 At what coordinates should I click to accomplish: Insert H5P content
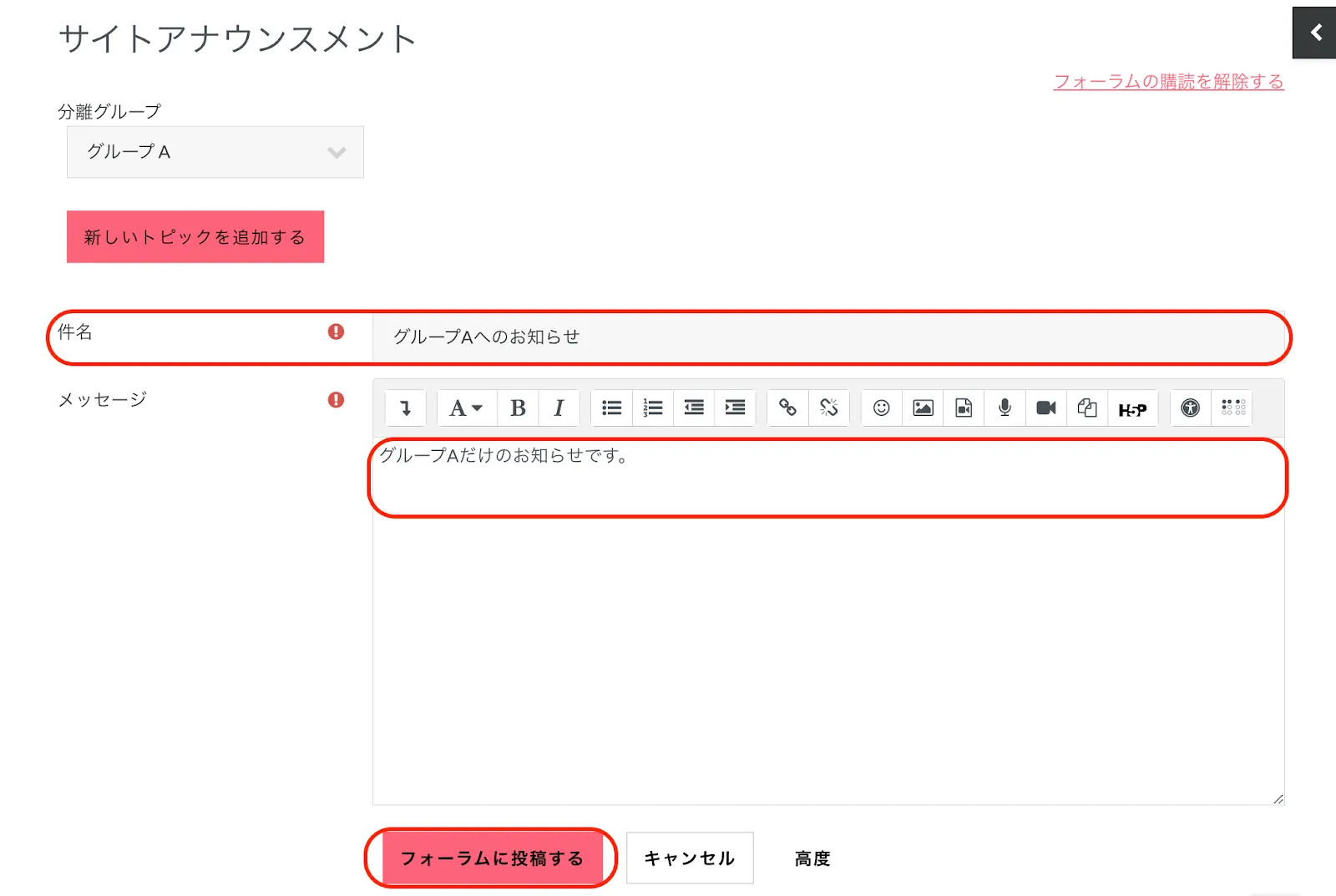[x=1132, y=408]
